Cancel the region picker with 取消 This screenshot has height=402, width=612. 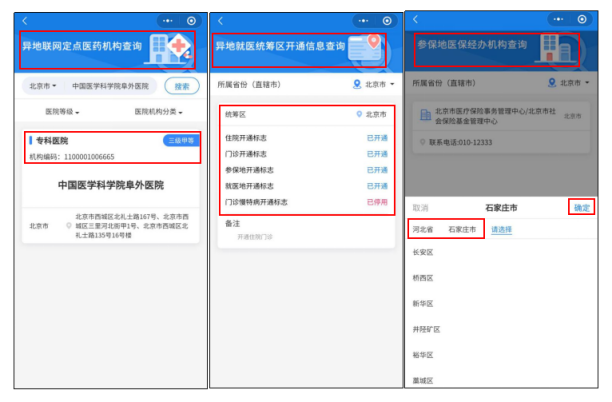click(421, 208)
